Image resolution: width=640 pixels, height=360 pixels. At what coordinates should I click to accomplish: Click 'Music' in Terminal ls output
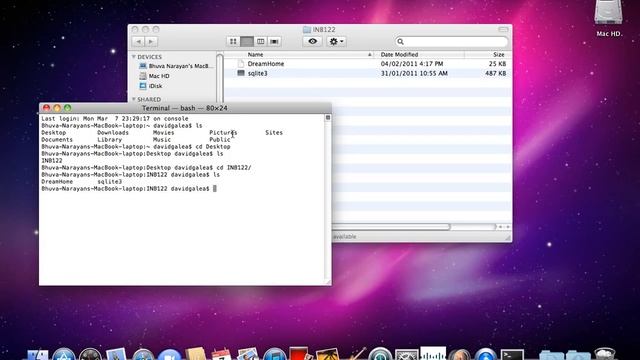(x=162, y=140)
